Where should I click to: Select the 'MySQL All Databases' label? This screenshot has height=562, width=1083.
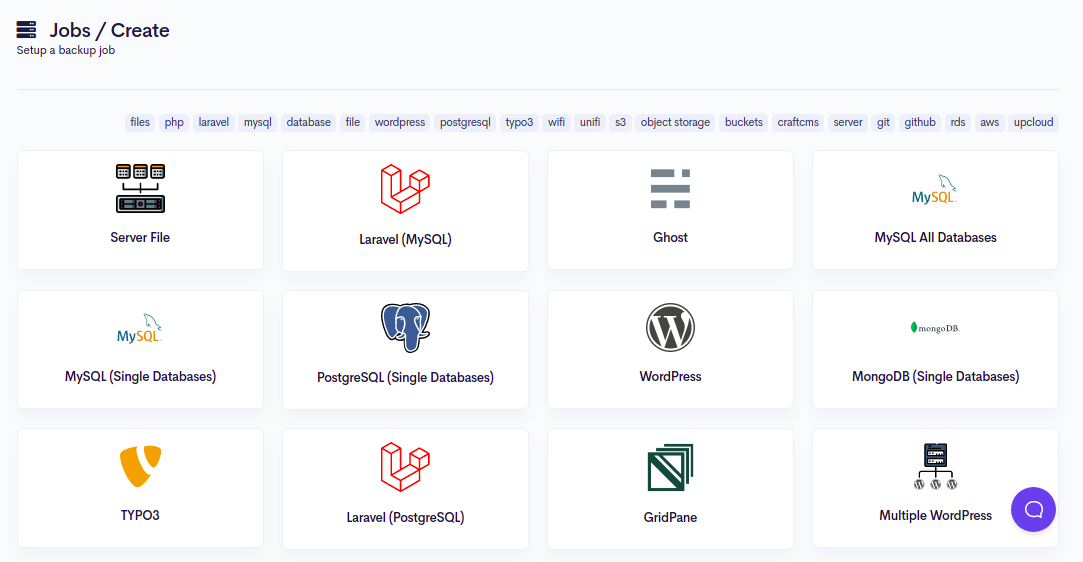coord(935,238)
